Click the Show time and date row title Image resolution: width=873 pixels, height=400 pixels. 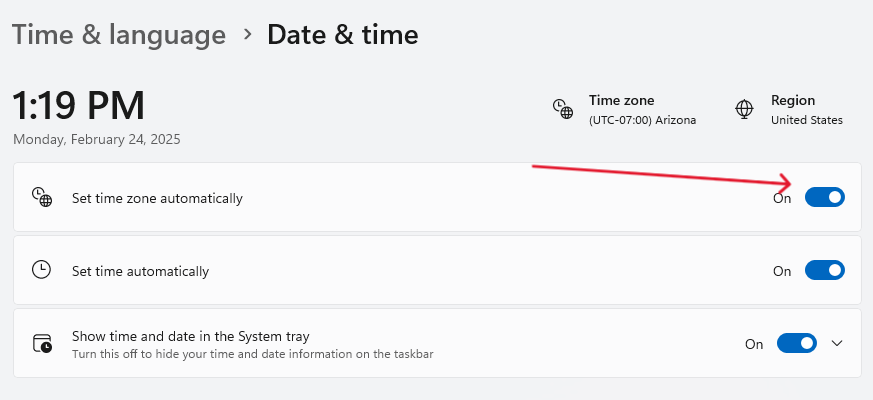click(190, 336)
